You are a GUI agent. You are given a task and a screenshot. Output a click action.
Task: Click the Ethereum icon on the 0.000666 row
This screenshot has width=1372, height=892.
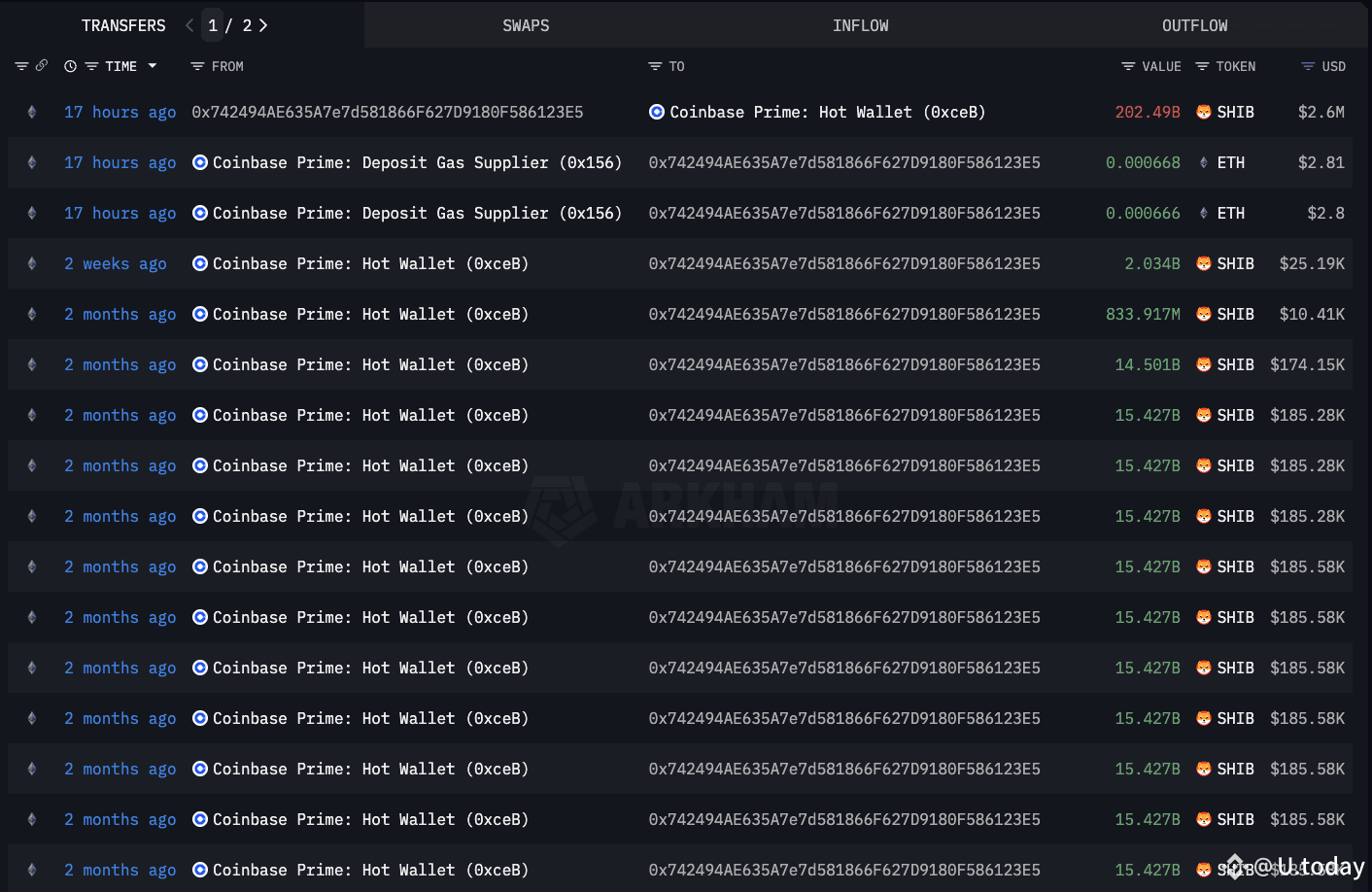pyautogui.click(x=32, y=213)
